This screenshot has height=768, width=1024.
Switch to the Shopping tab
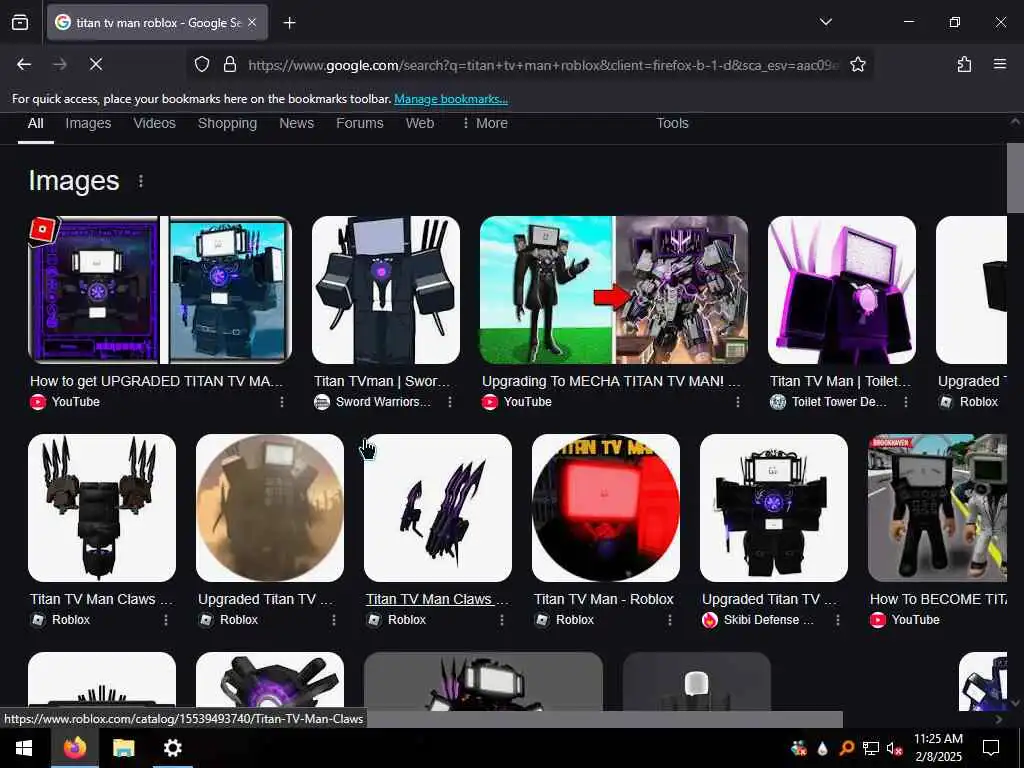pos(227,123)
